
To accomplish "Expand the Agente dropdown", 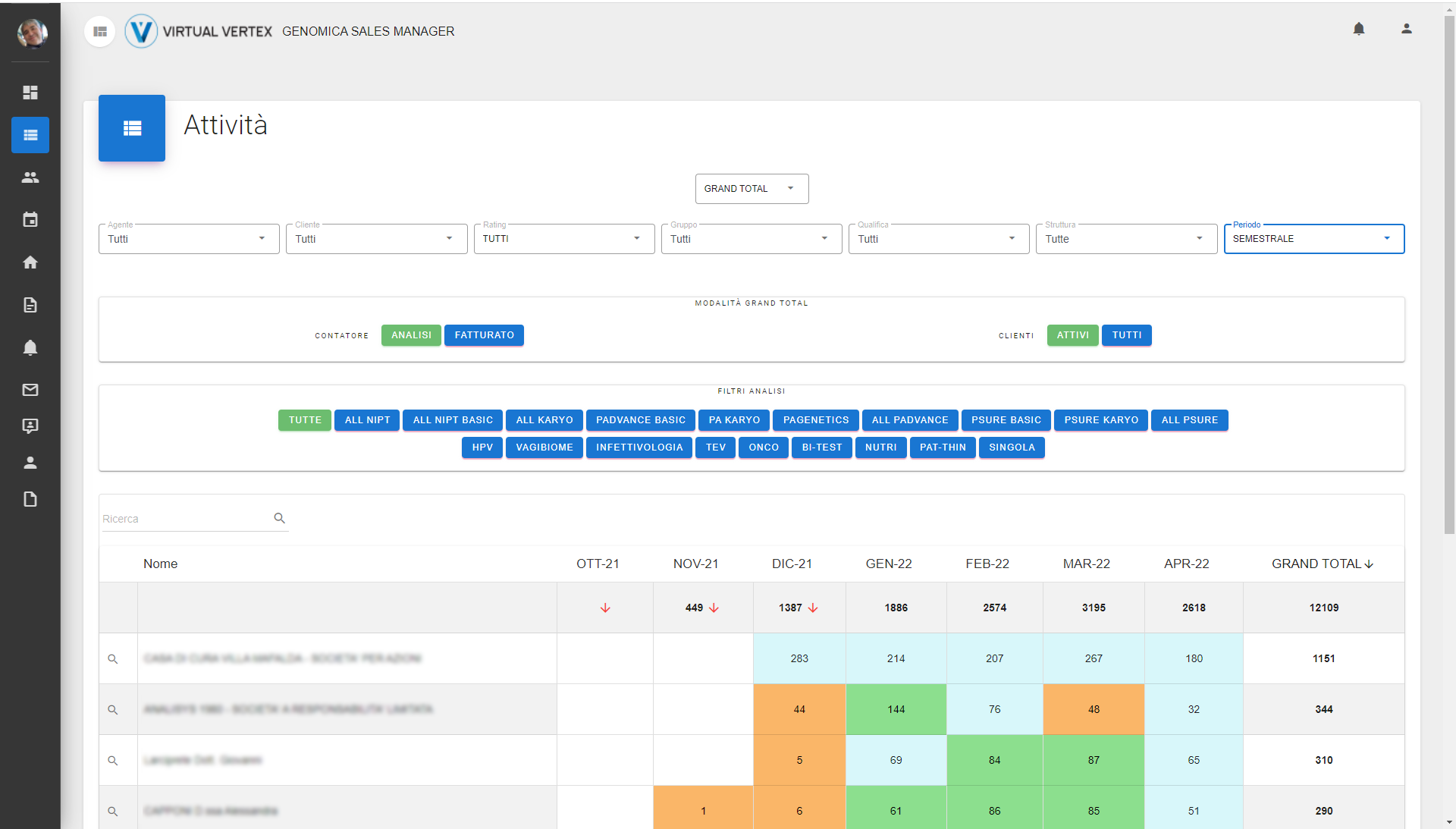I will (189, 239).
